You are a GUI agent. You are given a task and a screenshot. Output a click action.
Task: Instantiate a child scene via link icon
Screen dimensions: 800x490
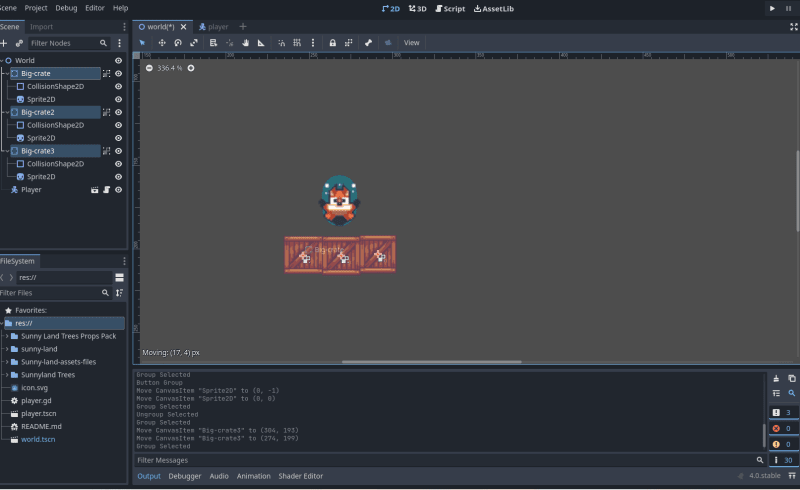coord(19,43)
